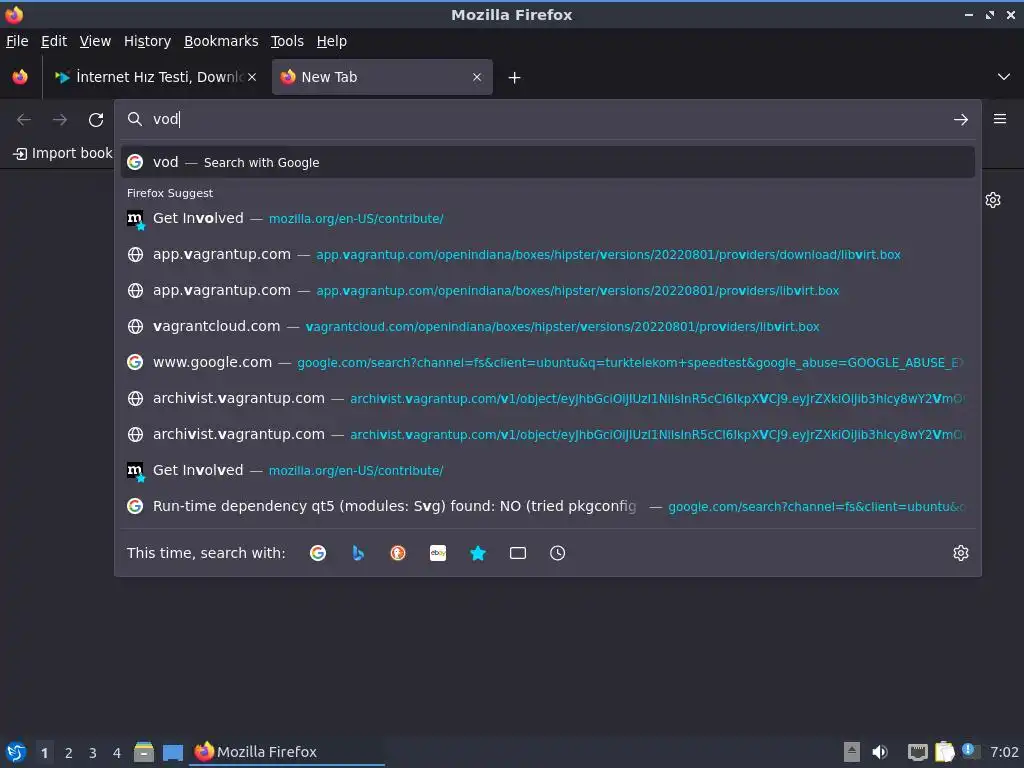
Task: Switch to workspace 1
Action: click(44, 753)
